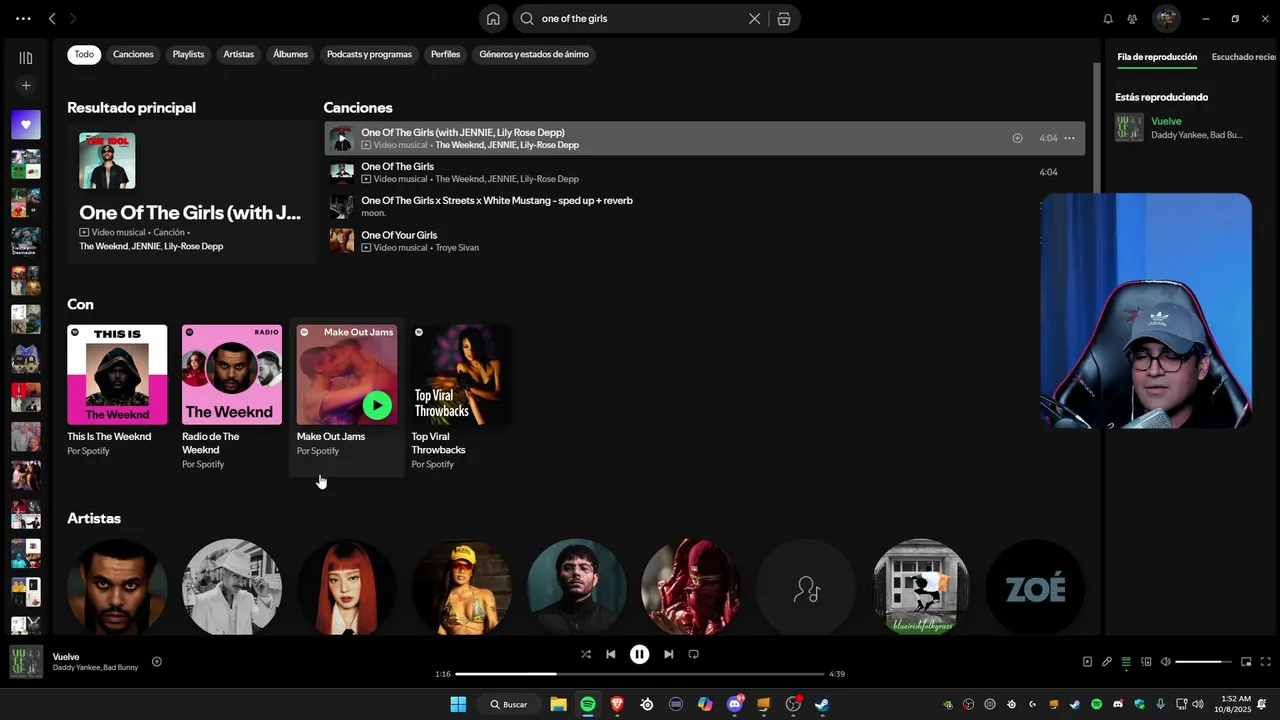The height and width of the screenshot is (720, 1280).
Task: Create a new playlist with plus icon
Action: pyautogui.click(x=26, y=86)
